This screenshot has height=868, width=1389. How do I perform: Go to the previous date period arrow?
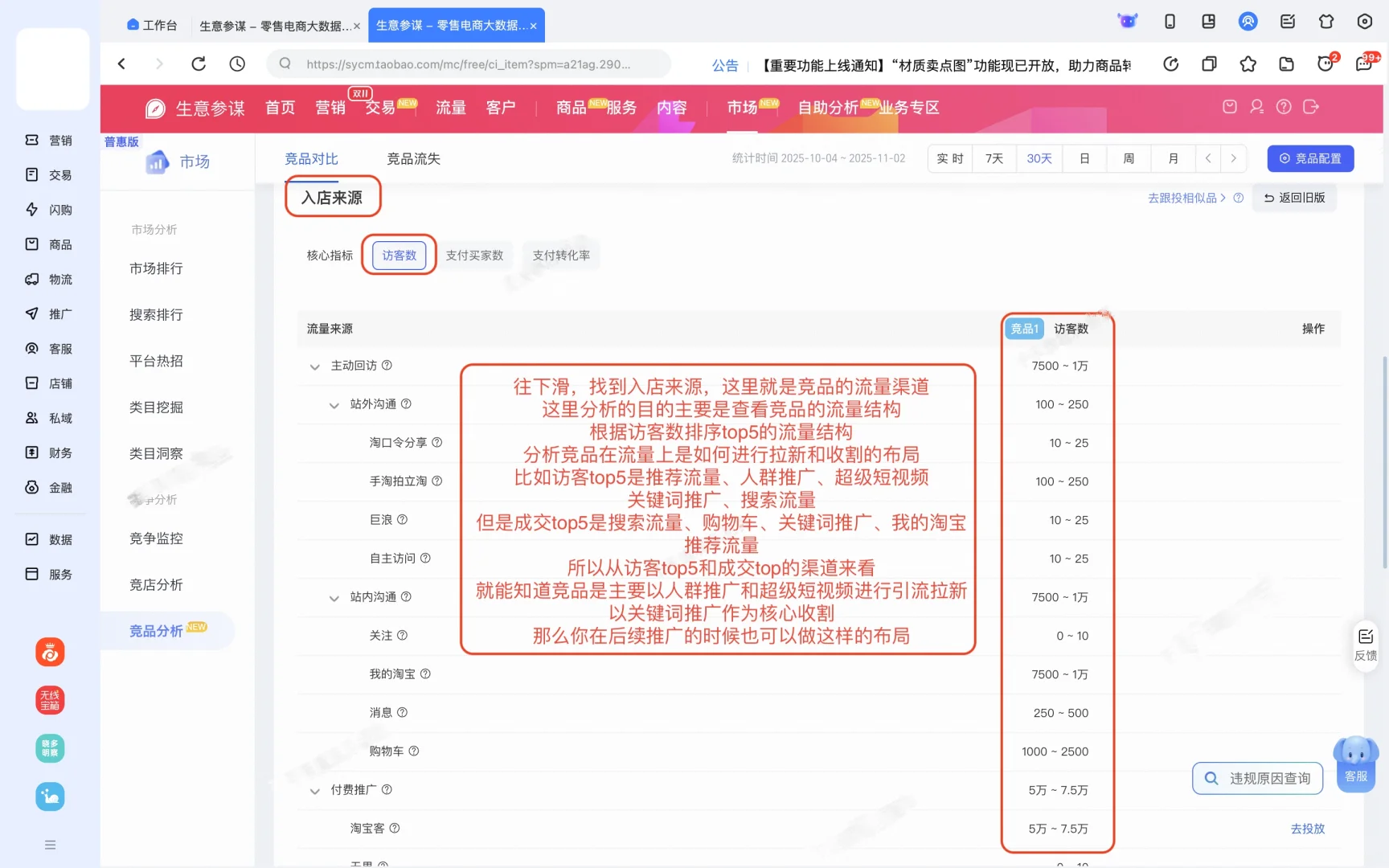(x=1208, y=158)
